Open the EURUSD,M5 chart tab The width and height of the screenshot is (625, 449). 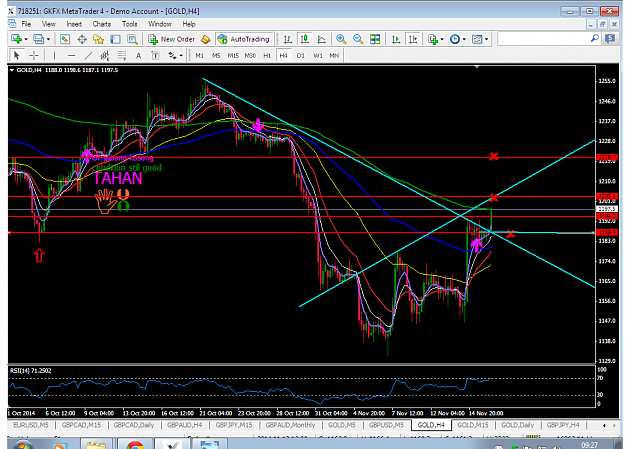pos(31,425)
